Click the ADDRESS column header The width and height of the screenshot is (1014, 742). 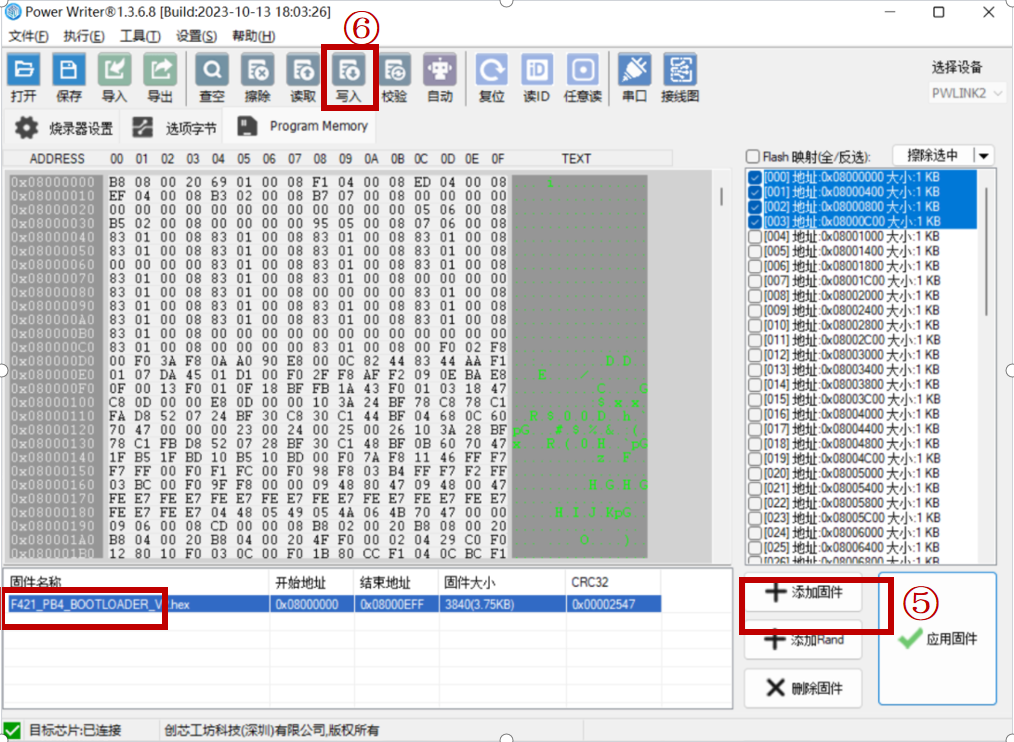click(57, 158)
